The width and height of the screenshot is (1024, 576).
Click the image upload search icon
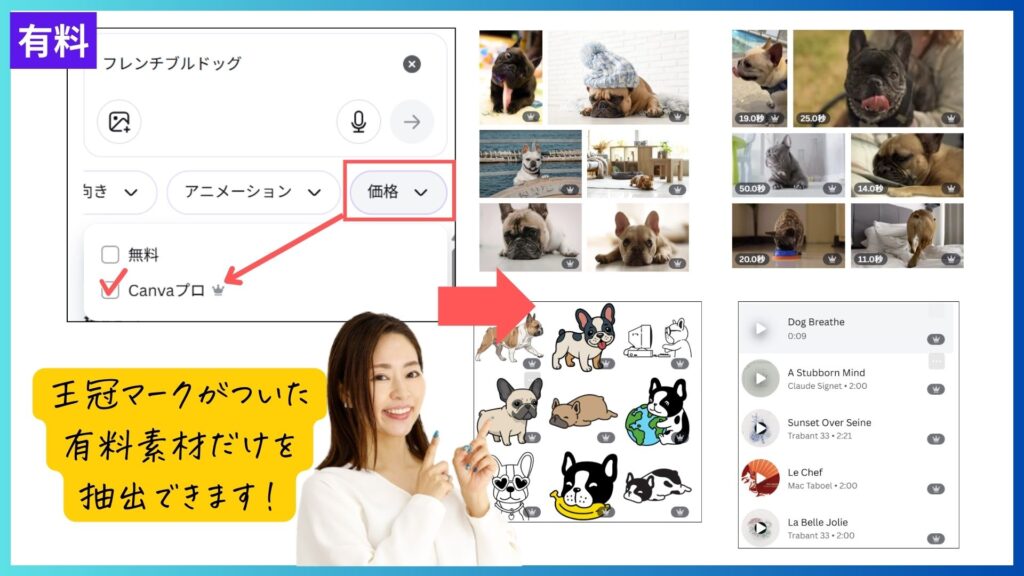tap(119, 122)
